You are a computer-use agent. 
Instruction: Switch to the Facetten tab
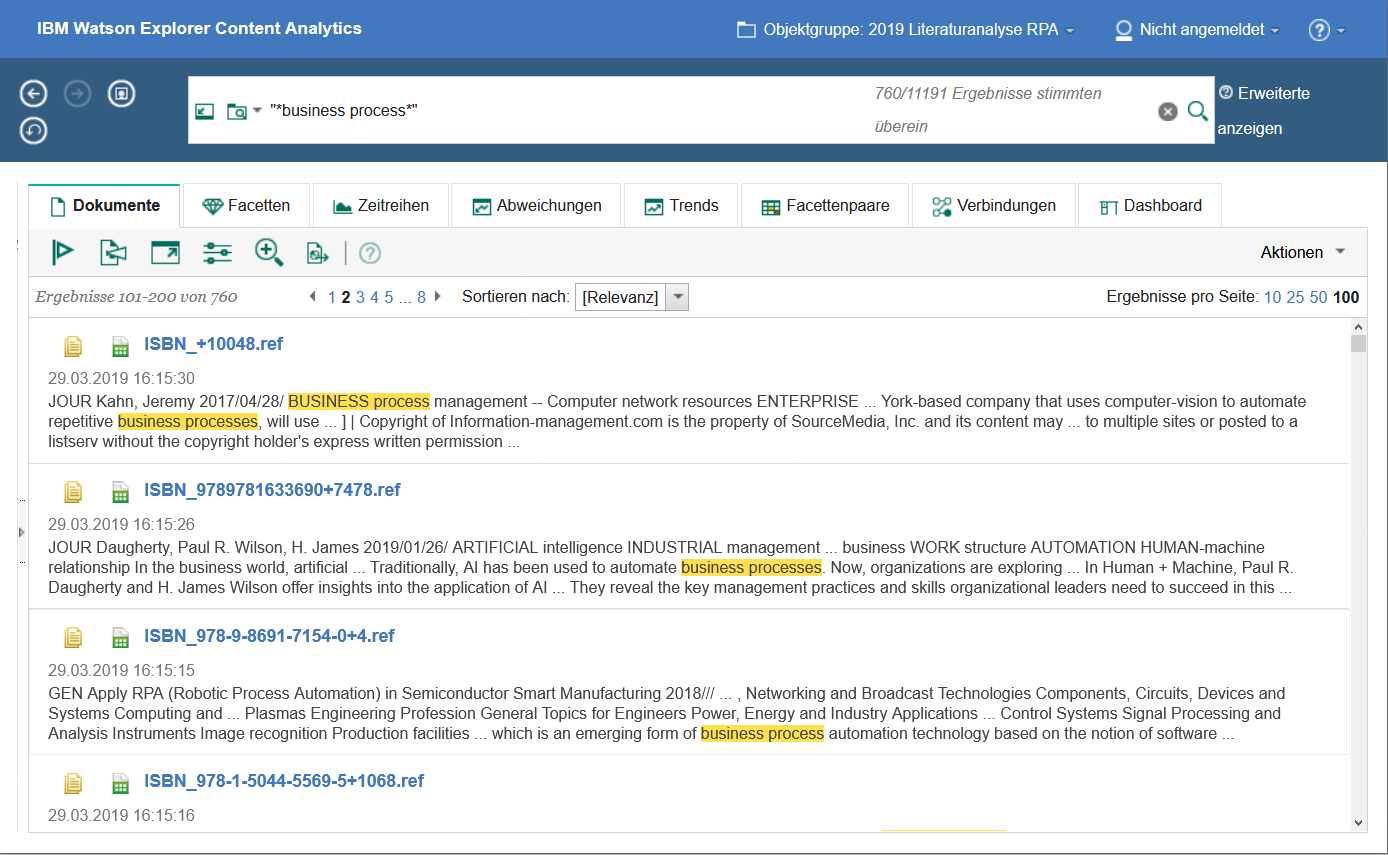[246, 205]
